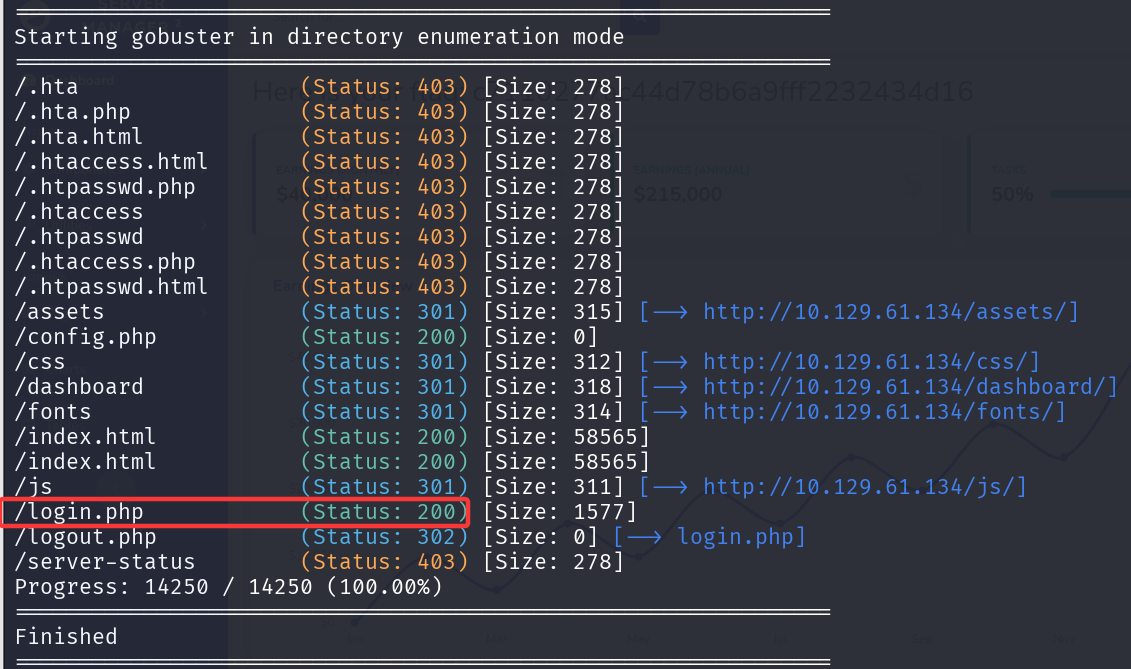Select the /fonts path entry
Image resolution: width=1131 pixels, height=669 pixels.
click(53, 412)
